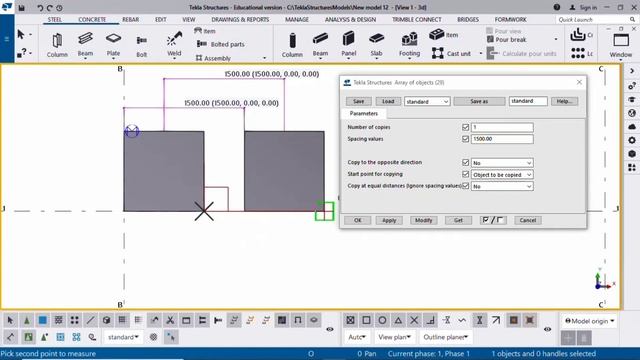The image size is (640, 360).
Task: Click the Cast unit tool
Action: pos(451,53)
